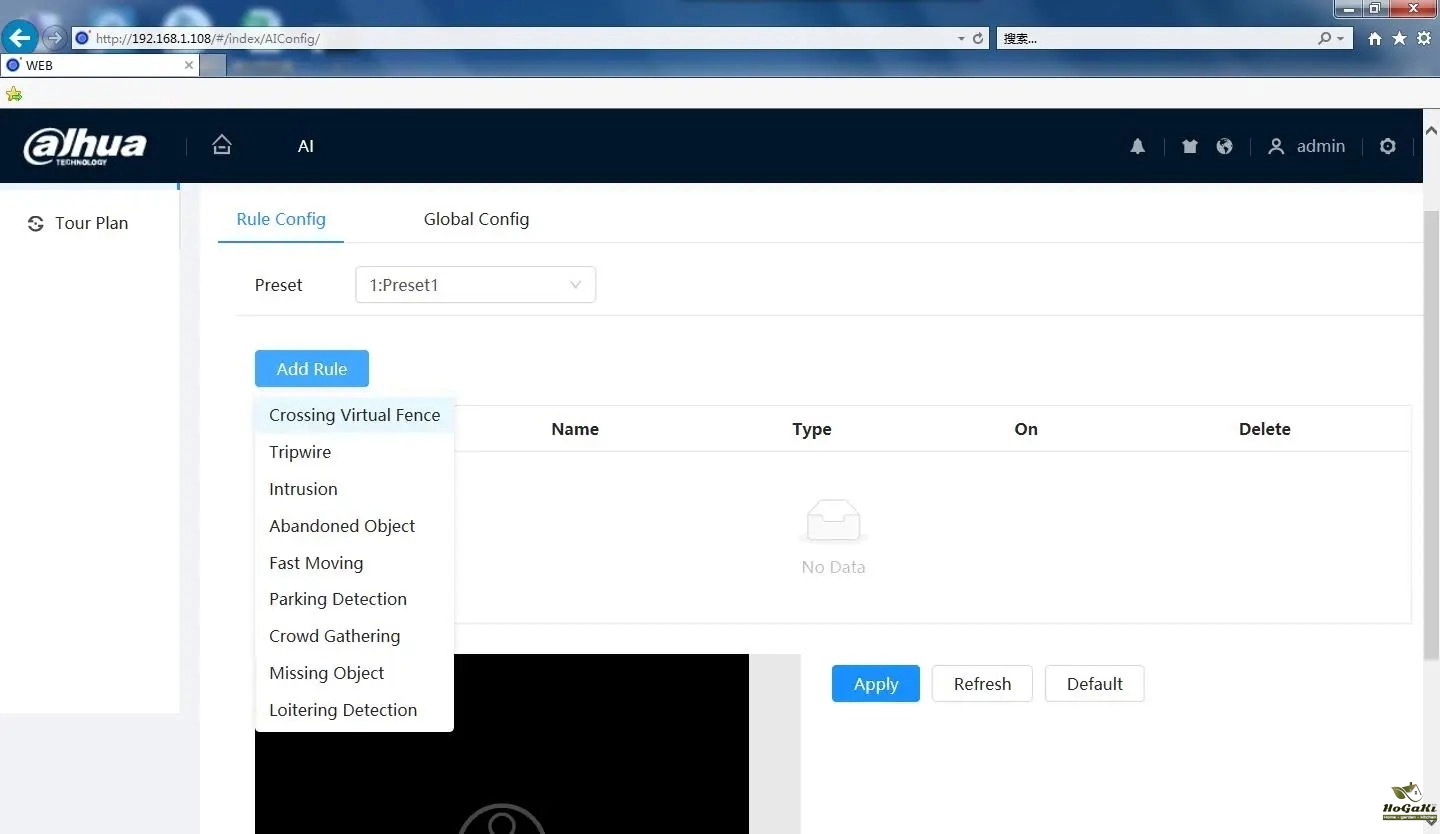Click the Apply button

coord(875,684)
